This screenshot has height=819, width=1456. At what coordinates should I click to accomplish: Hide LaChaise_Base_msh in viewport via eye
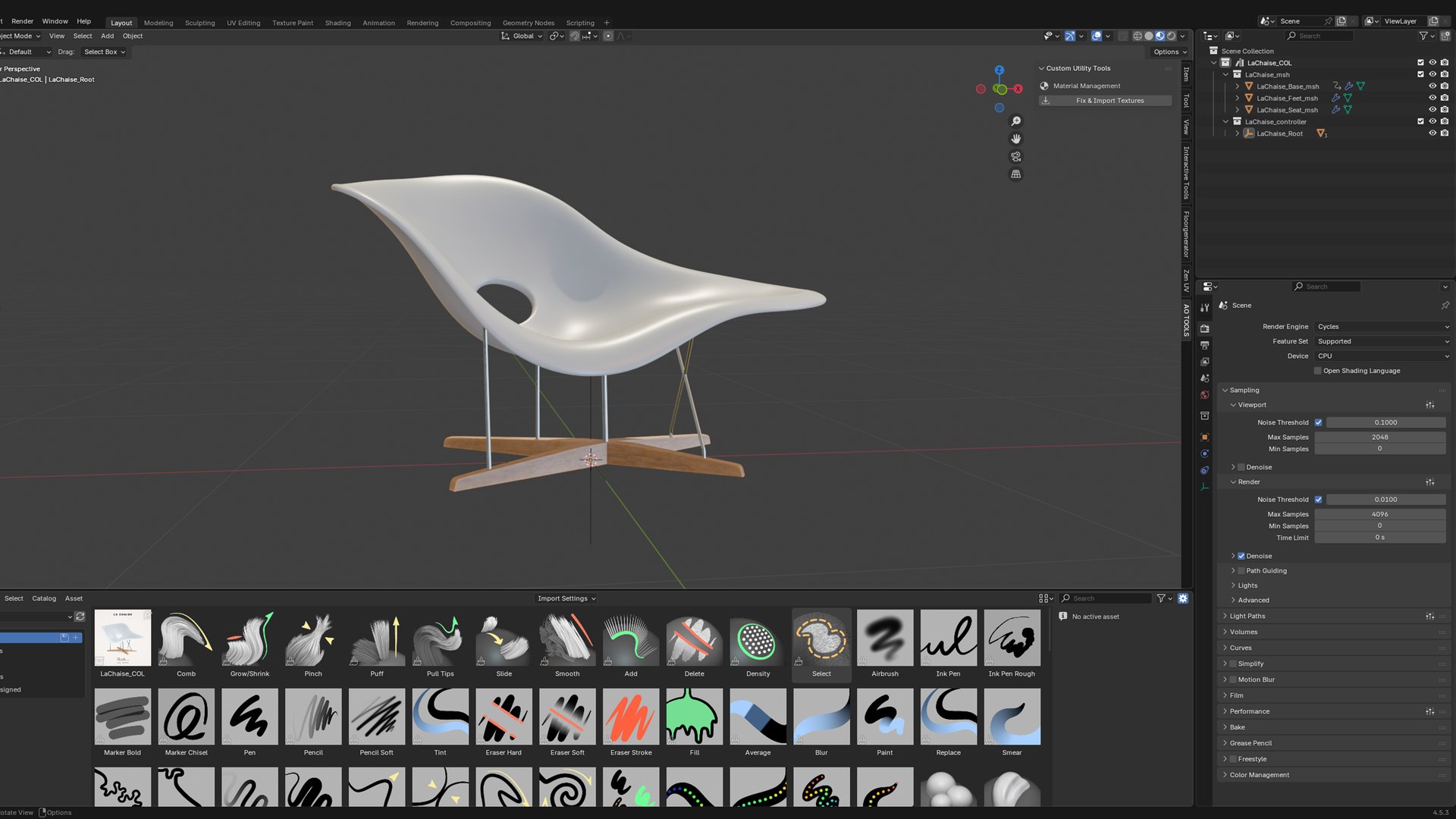pyautogui.click(x=1432, y=86)
